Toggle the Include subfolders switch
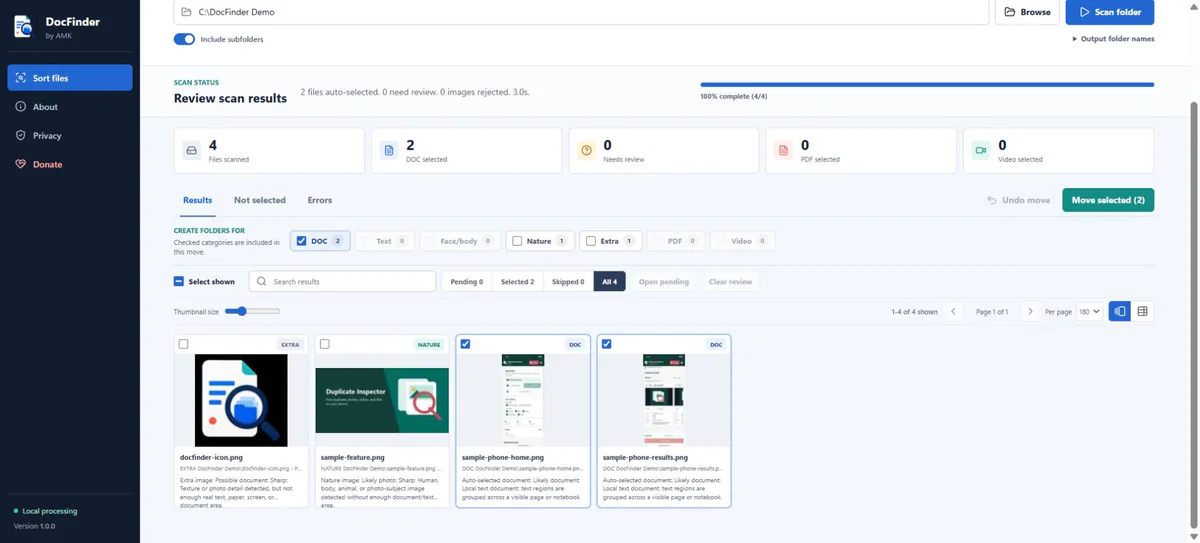 pyautogui.click(x=184, y=39)
